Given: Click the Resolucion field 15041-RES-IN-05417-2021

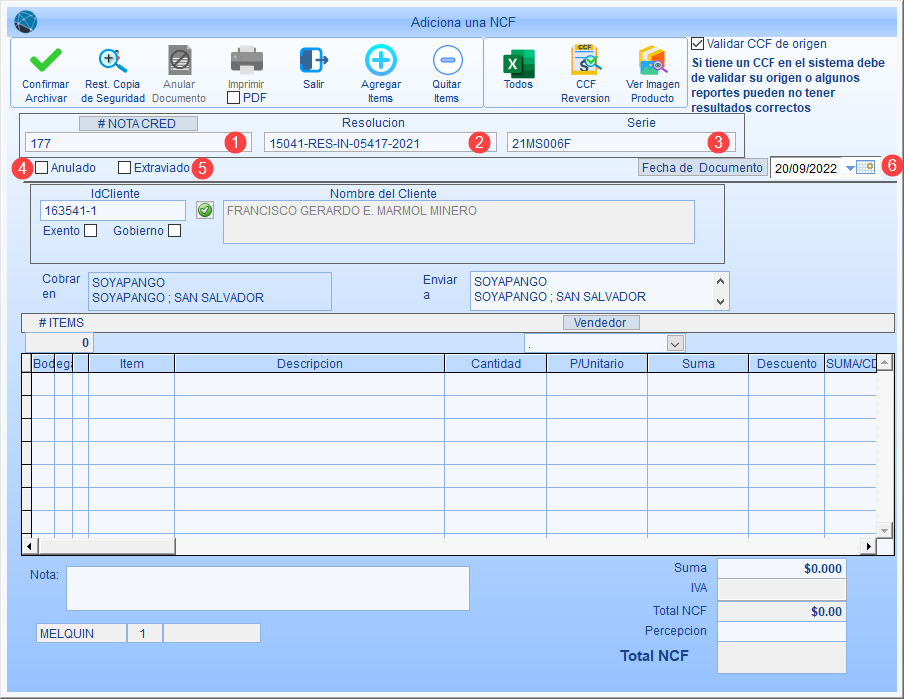Looking at the screenshot, I should coord(380,143).
